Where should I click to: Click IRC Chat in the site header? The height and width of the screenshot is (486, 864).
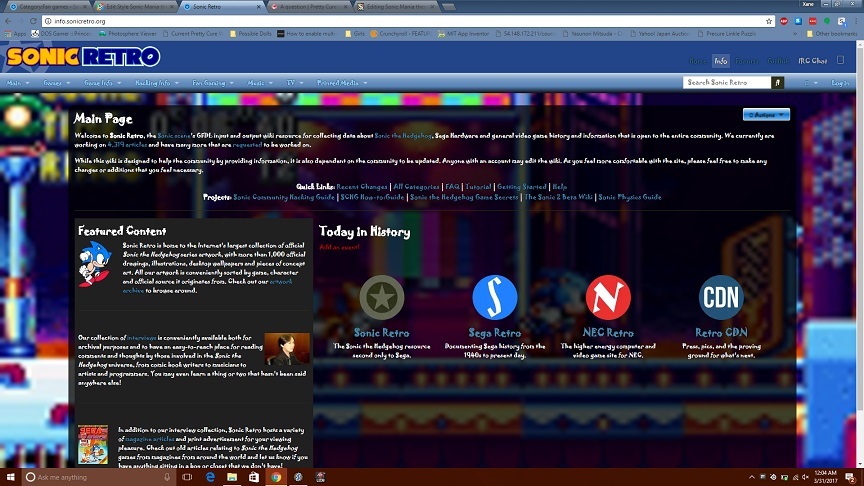(813, 61)
